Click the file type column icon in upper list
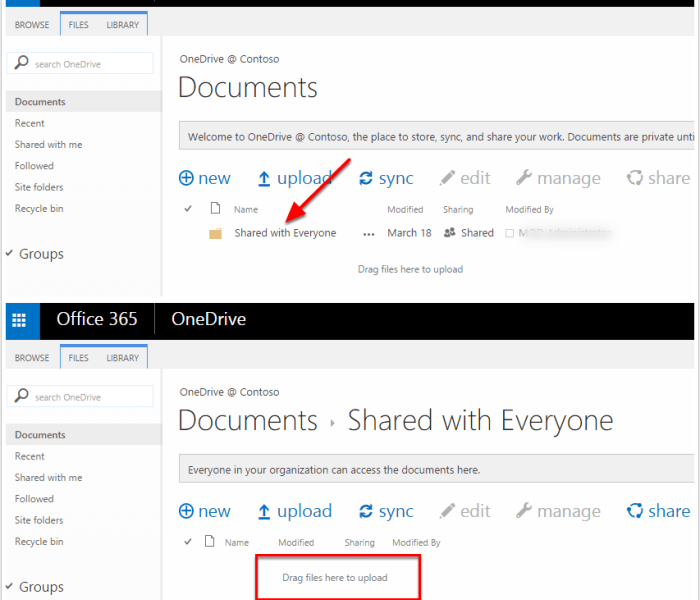The width and height of the screenshot is (700, 600). pos(216,208)
